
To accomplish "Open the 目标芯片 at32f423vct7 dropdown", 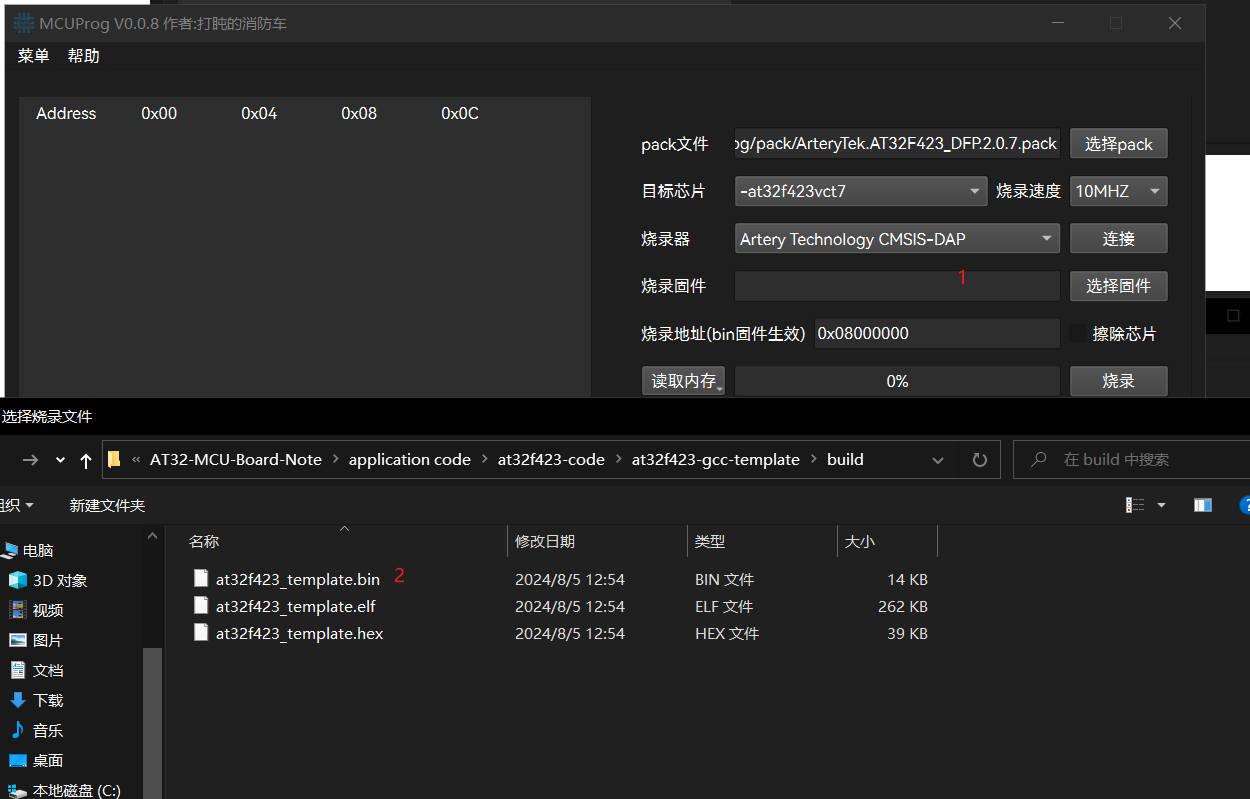I will tap(862, 191).
